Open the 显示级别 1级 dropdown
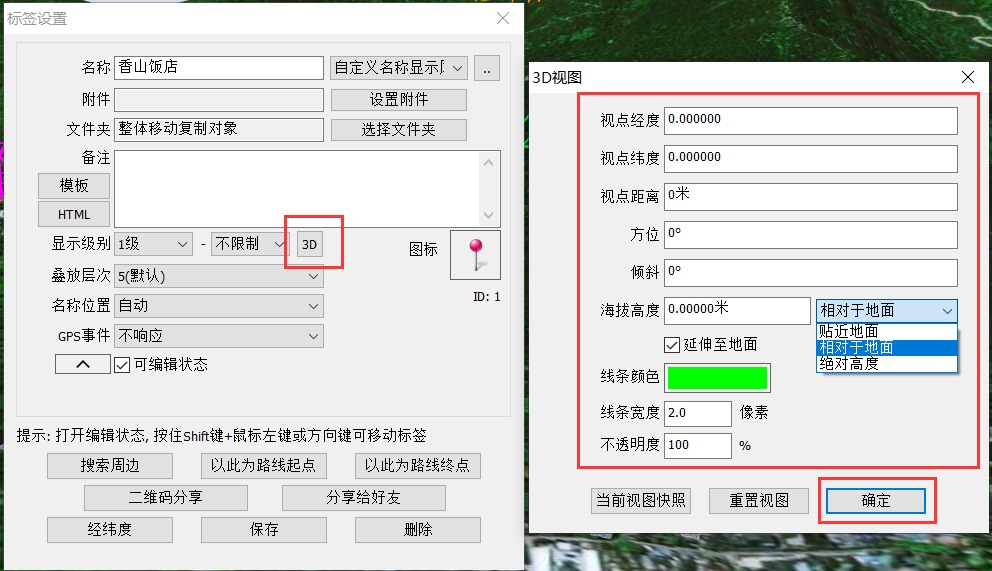 tap(154, 244)
